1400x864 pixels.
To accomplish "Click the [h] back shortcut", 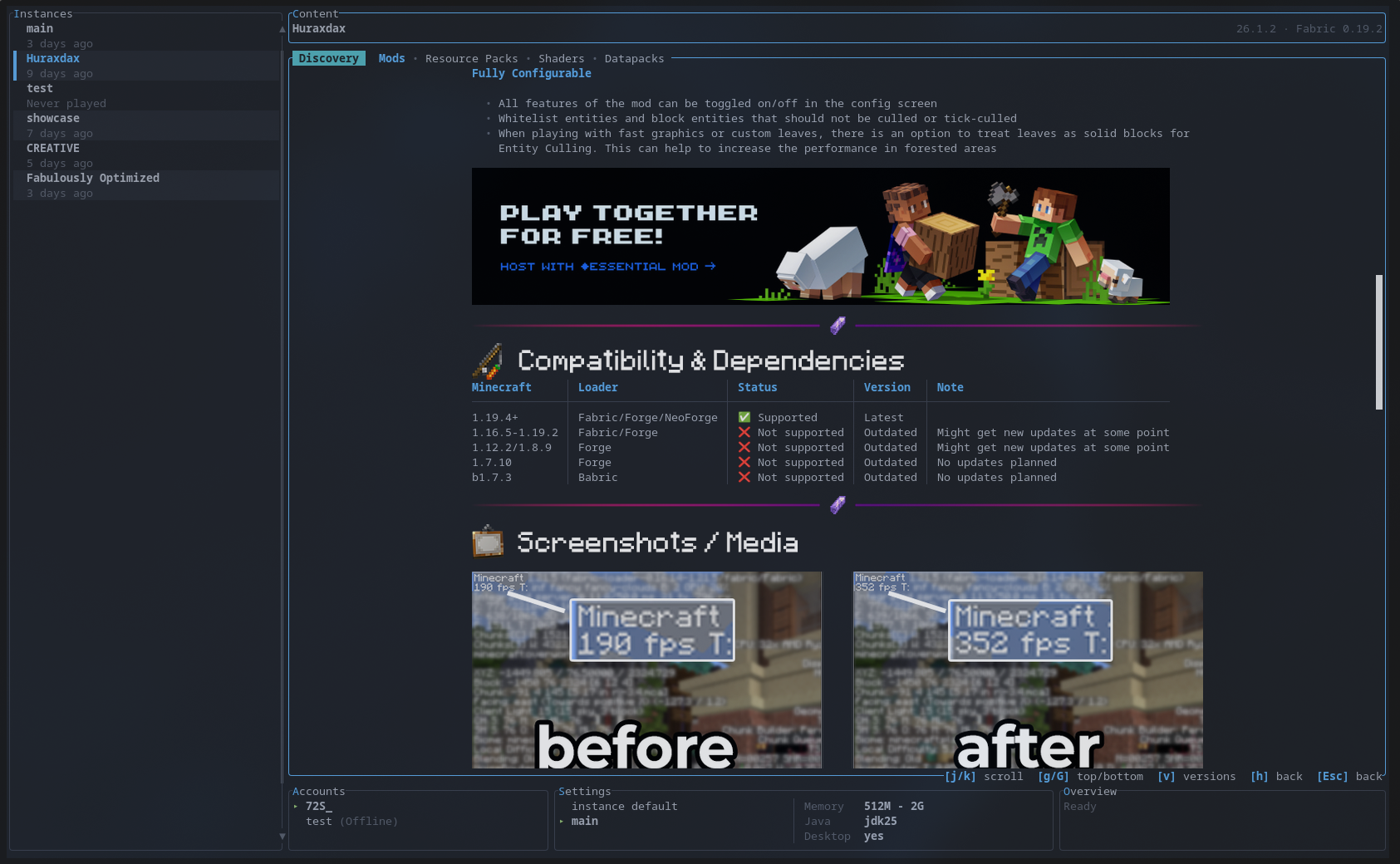I will (x=1276, y=776).
